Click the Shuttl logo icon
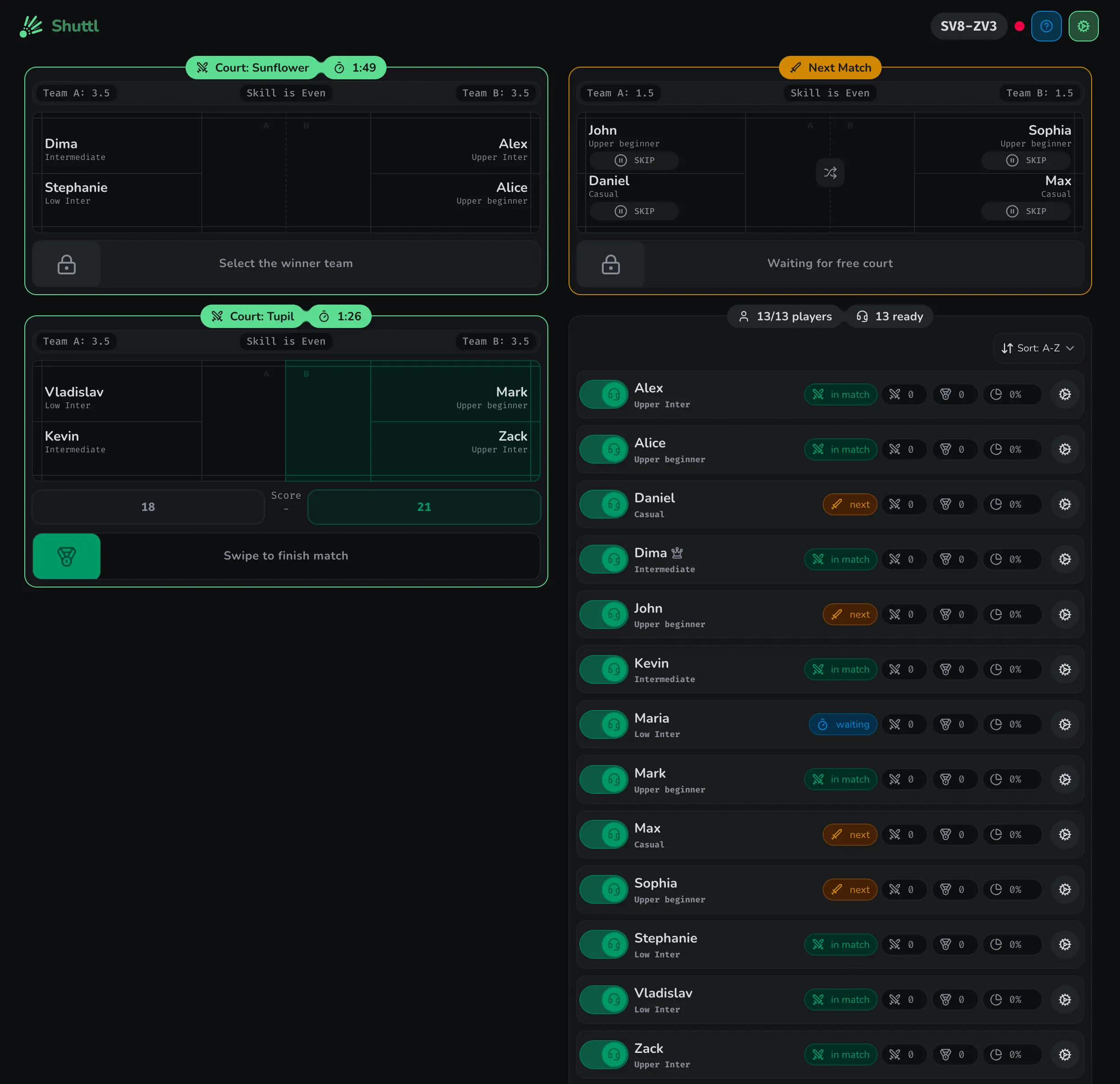Image resolution: width=1120 pixels, height=1084 pixels. point(31,26)
